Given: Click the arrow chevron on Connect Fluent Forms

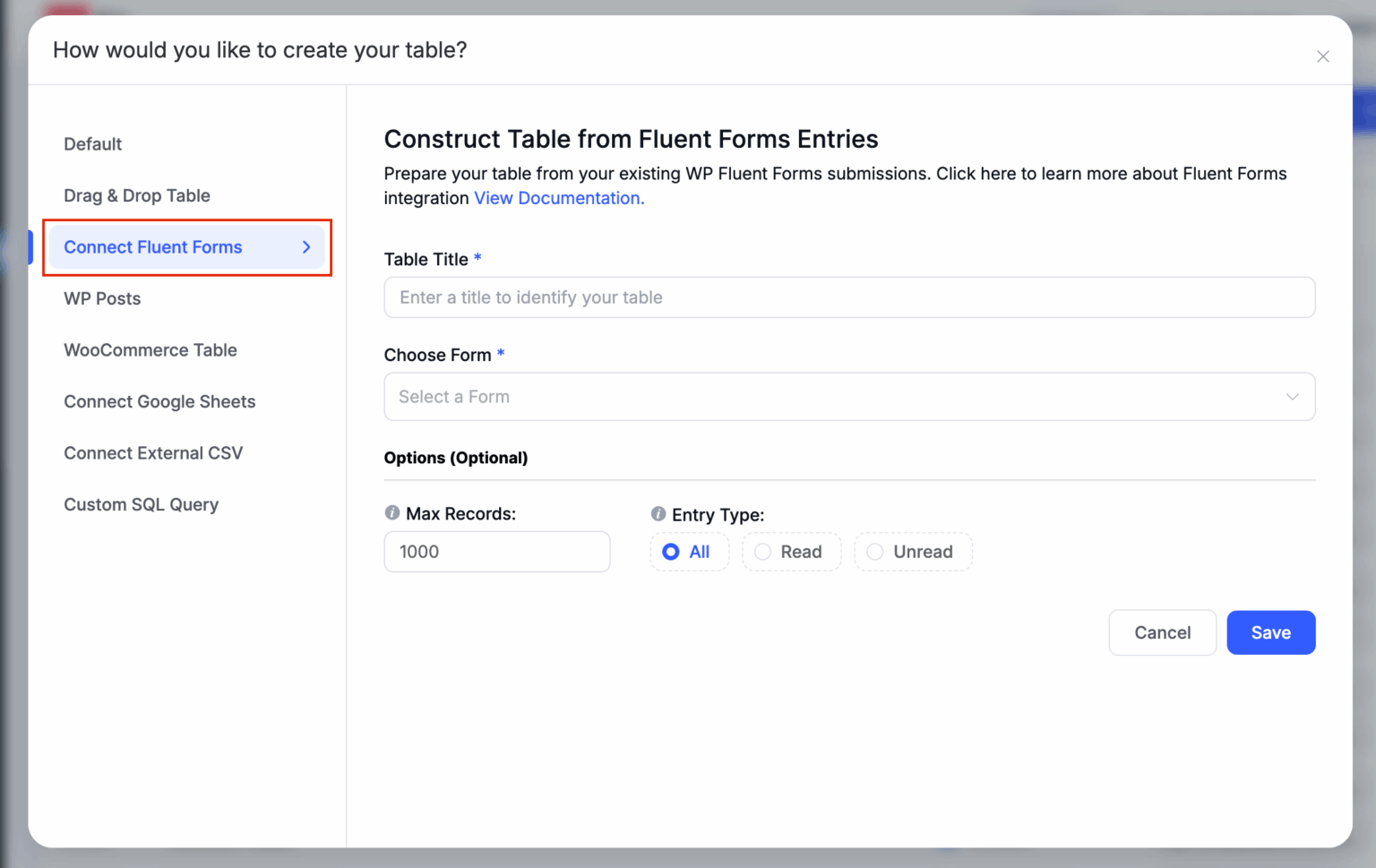Looking at the screenshot, I should pos(306,247).
